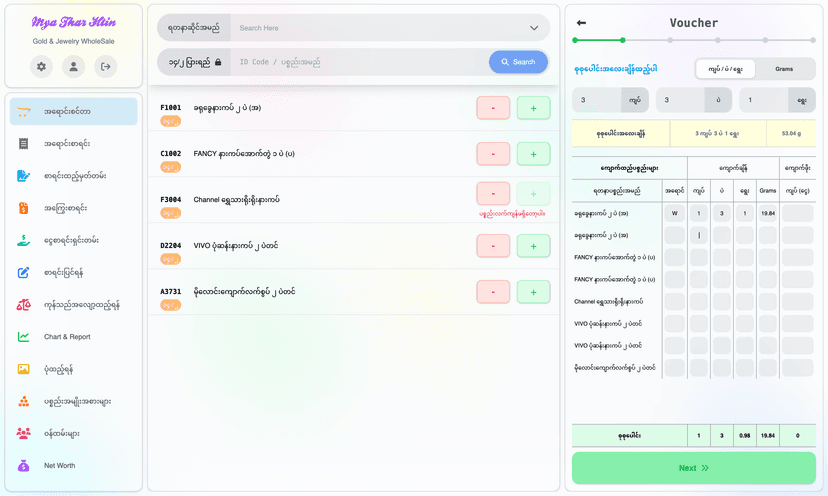
Task: Click the kyat total weight input showing 3
Action: coord(597,100)
